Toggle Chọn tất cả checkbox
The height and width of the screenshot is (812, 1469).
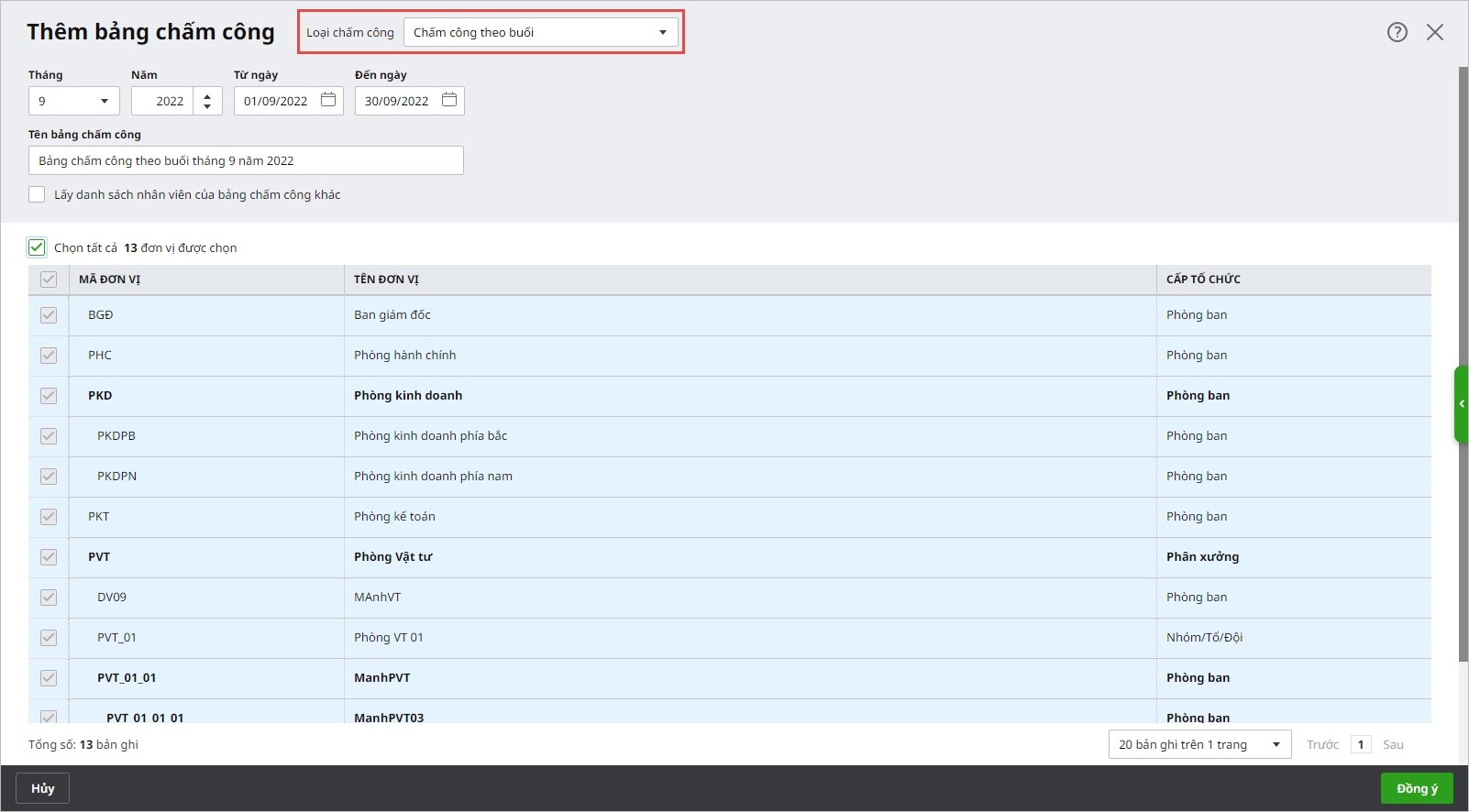point(37,247)
